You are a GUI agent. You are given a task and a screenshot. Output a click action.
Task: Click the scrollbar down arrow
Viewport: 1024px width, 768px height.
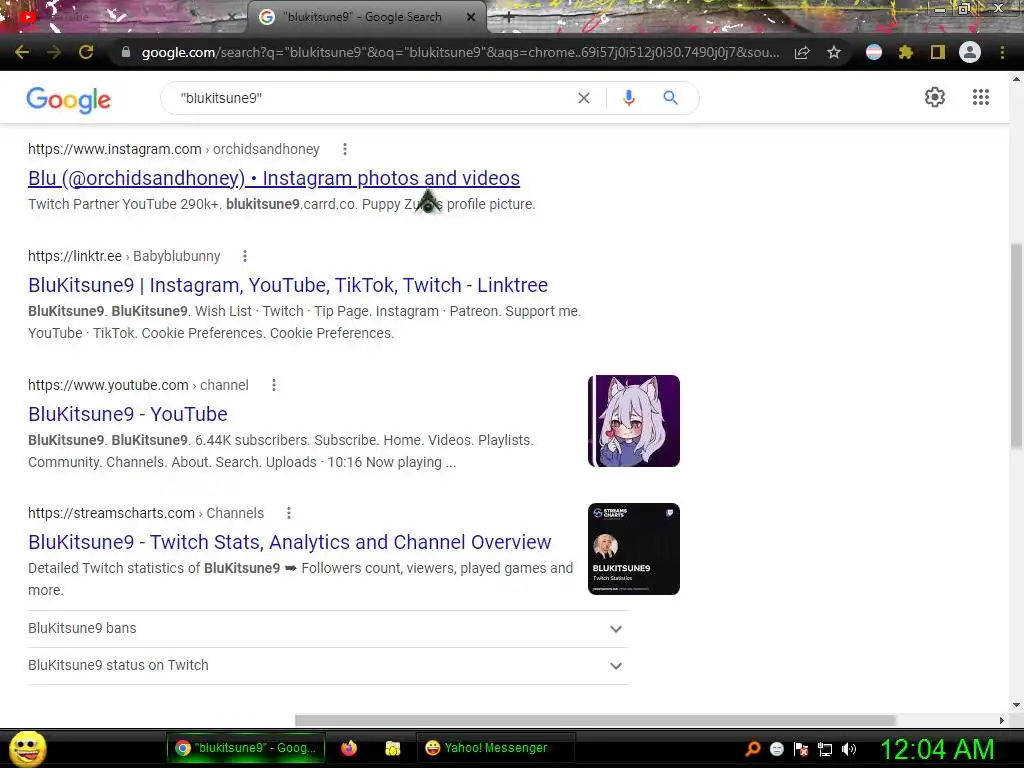coord(1016,705)
